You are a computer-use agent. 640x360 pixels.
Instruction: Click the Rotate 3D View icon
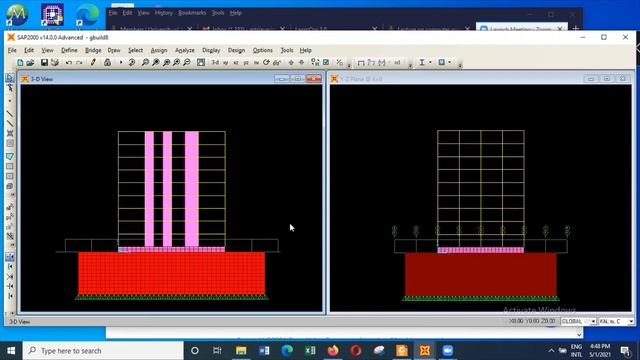click(266, 62)
